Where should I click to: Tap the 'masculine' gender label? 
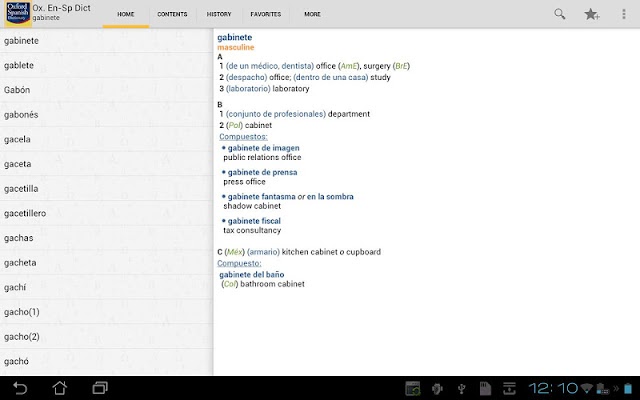236,47
